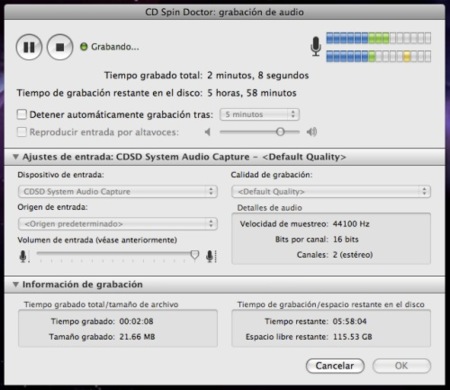
Task: Click the microphone icon beside level meters
Action: tap(316, 46)
